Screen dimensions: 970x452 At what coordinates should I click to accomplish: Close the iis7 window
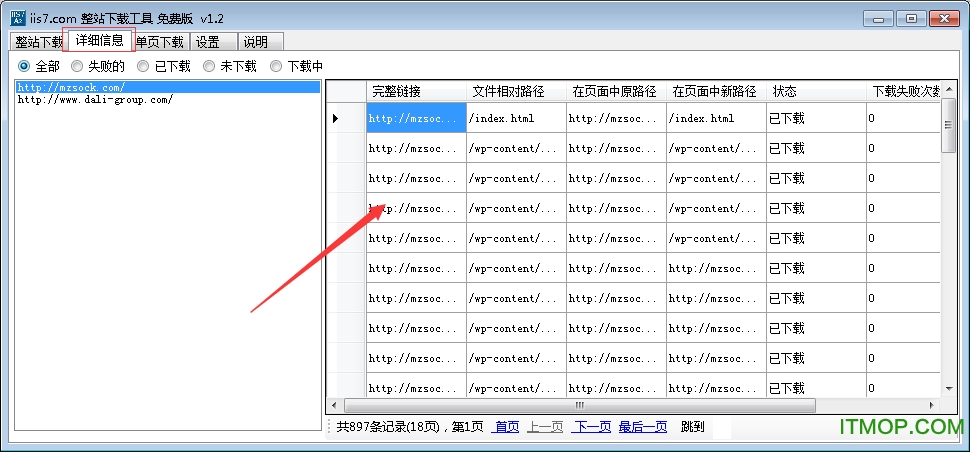tap(945, 19)
